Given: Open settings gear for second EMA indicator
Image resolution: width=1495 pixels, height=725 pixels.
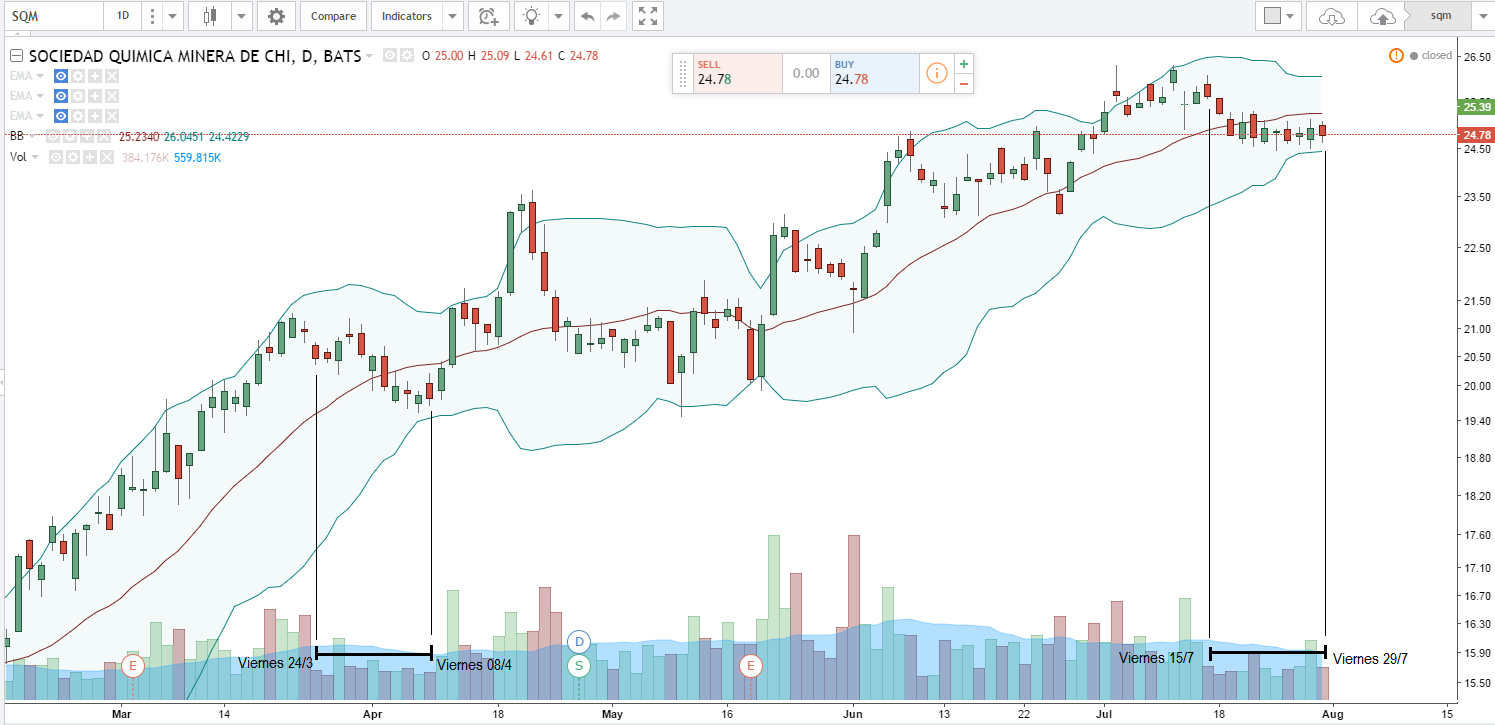Looking at the screenshot, I should (77, 96).
